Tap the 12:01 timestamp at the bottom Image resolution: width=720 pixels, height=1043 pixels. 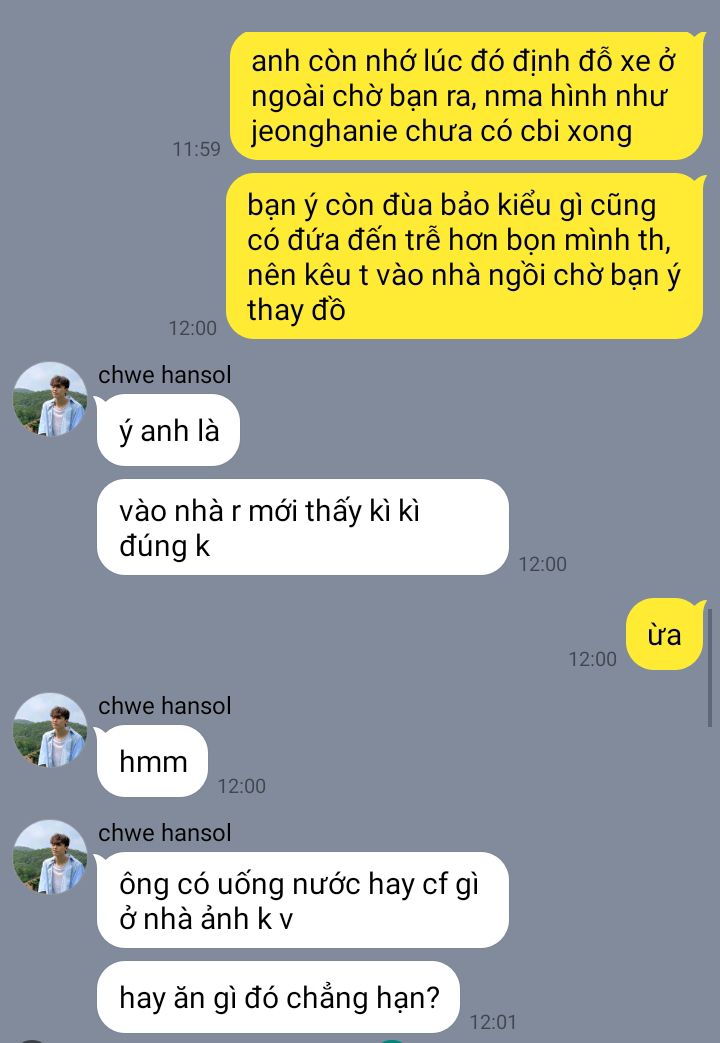pyautogui.click(x=493, y=1022)
